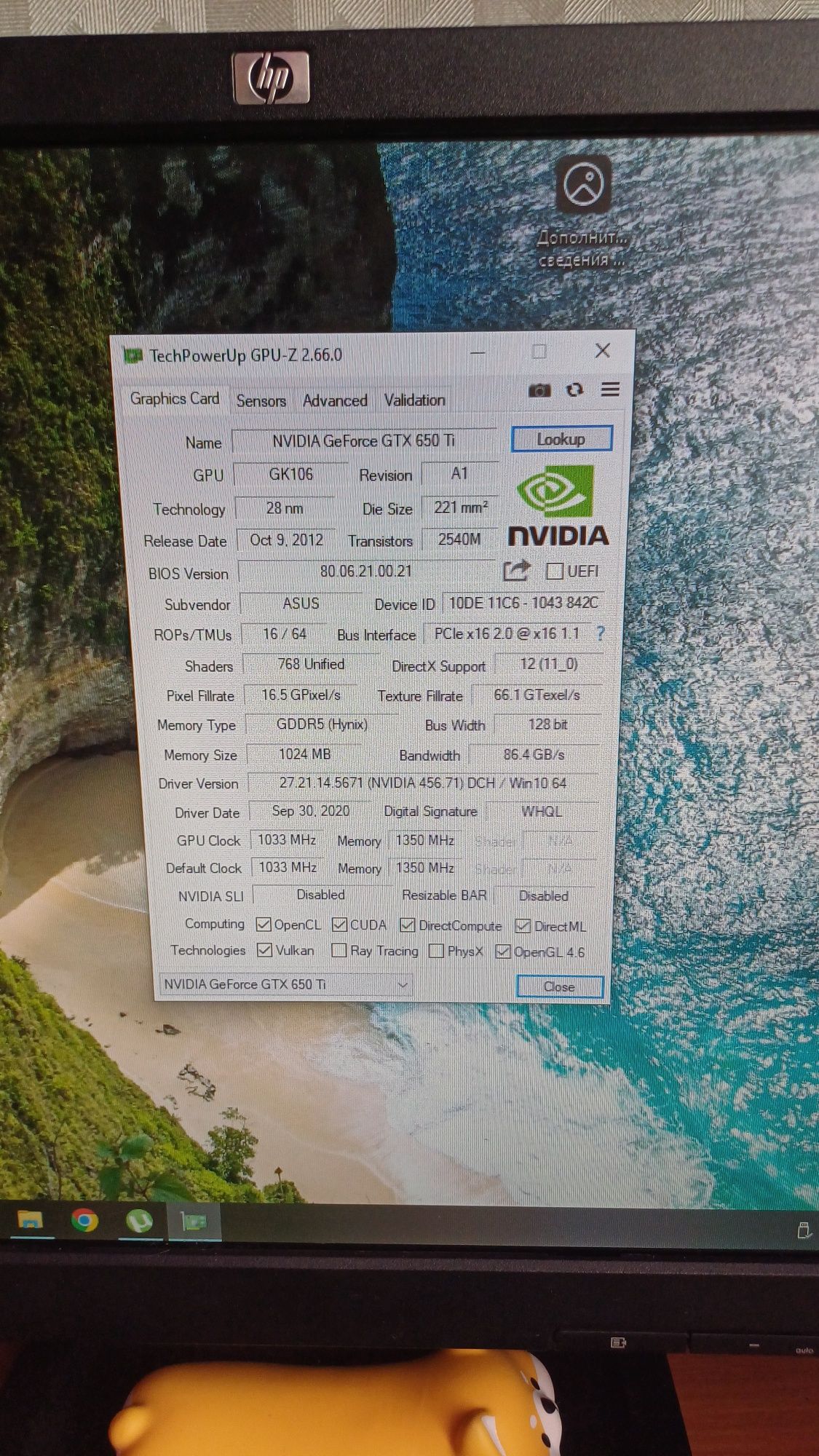The width and height of the screenshot is (819, 1456).
Task: Close GPU-Z with the title bar X
Action: [x=603, y=350]
